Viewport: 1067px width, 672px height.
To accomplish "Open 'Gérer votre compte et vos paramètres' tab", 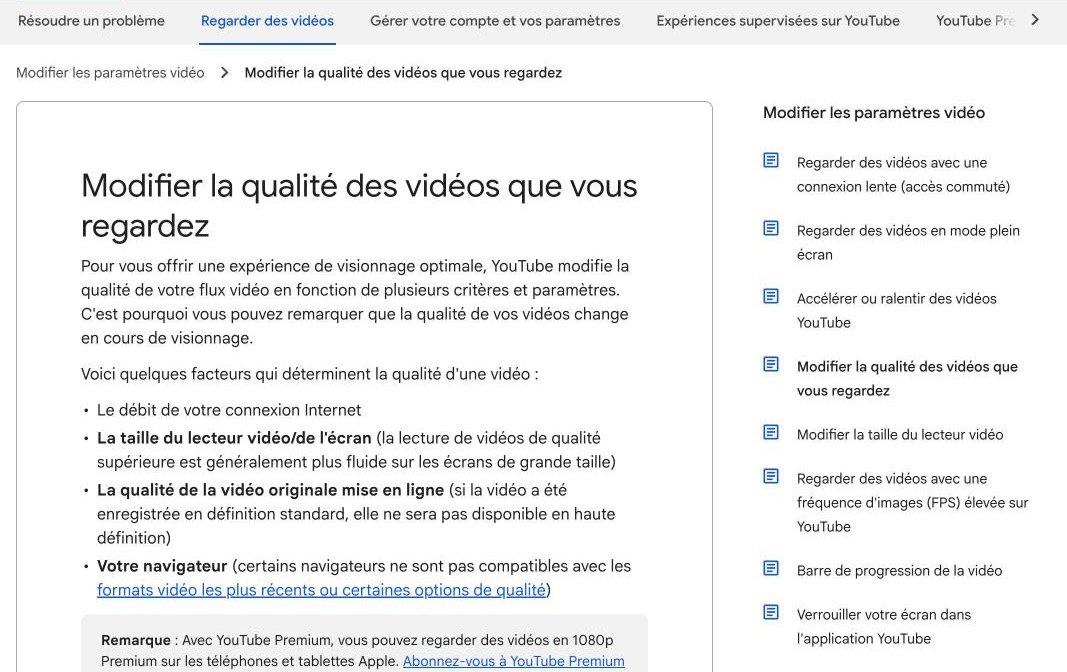I will (495, 21).
